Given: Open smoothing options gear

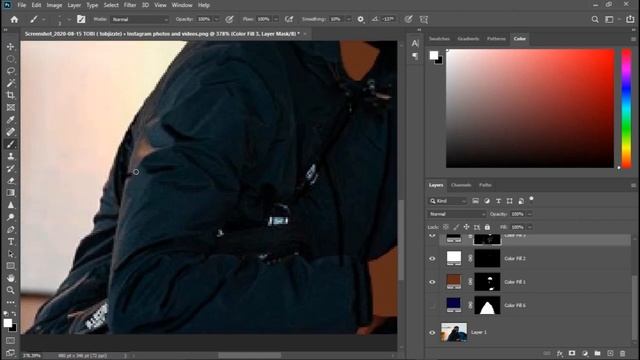Looking at the screenshot, I should (x=360, y=19).
